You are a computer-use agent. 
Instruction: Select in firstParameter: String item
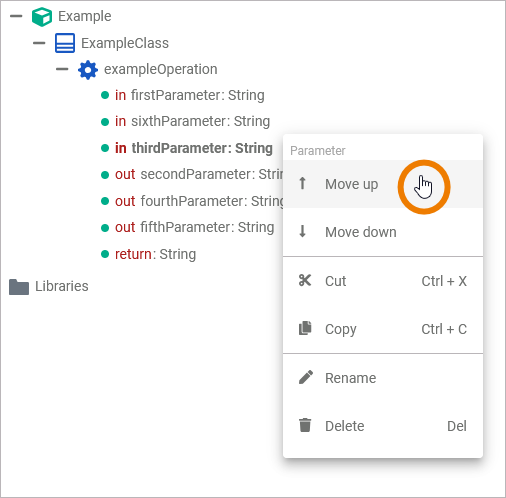point(189,95)
